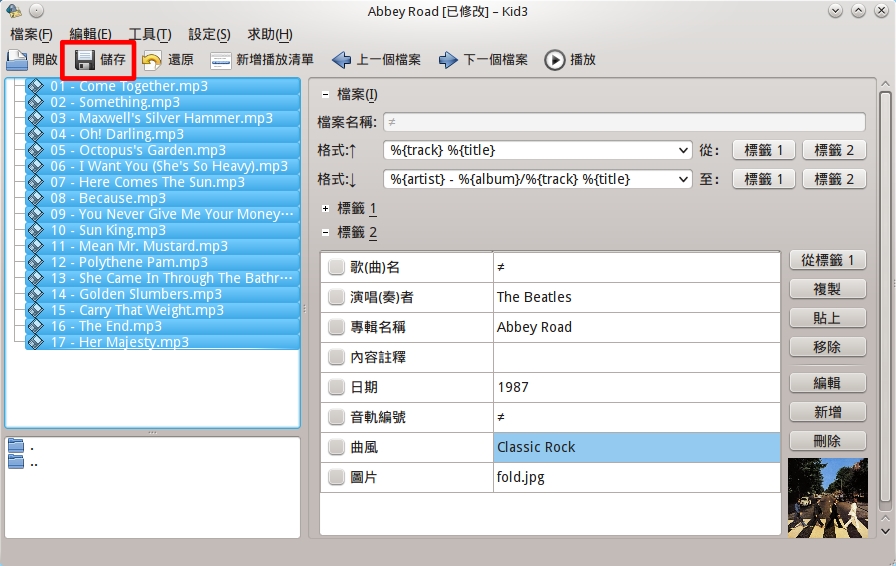Select 12 - Polythene Pam.mp3

pos(162,262)
